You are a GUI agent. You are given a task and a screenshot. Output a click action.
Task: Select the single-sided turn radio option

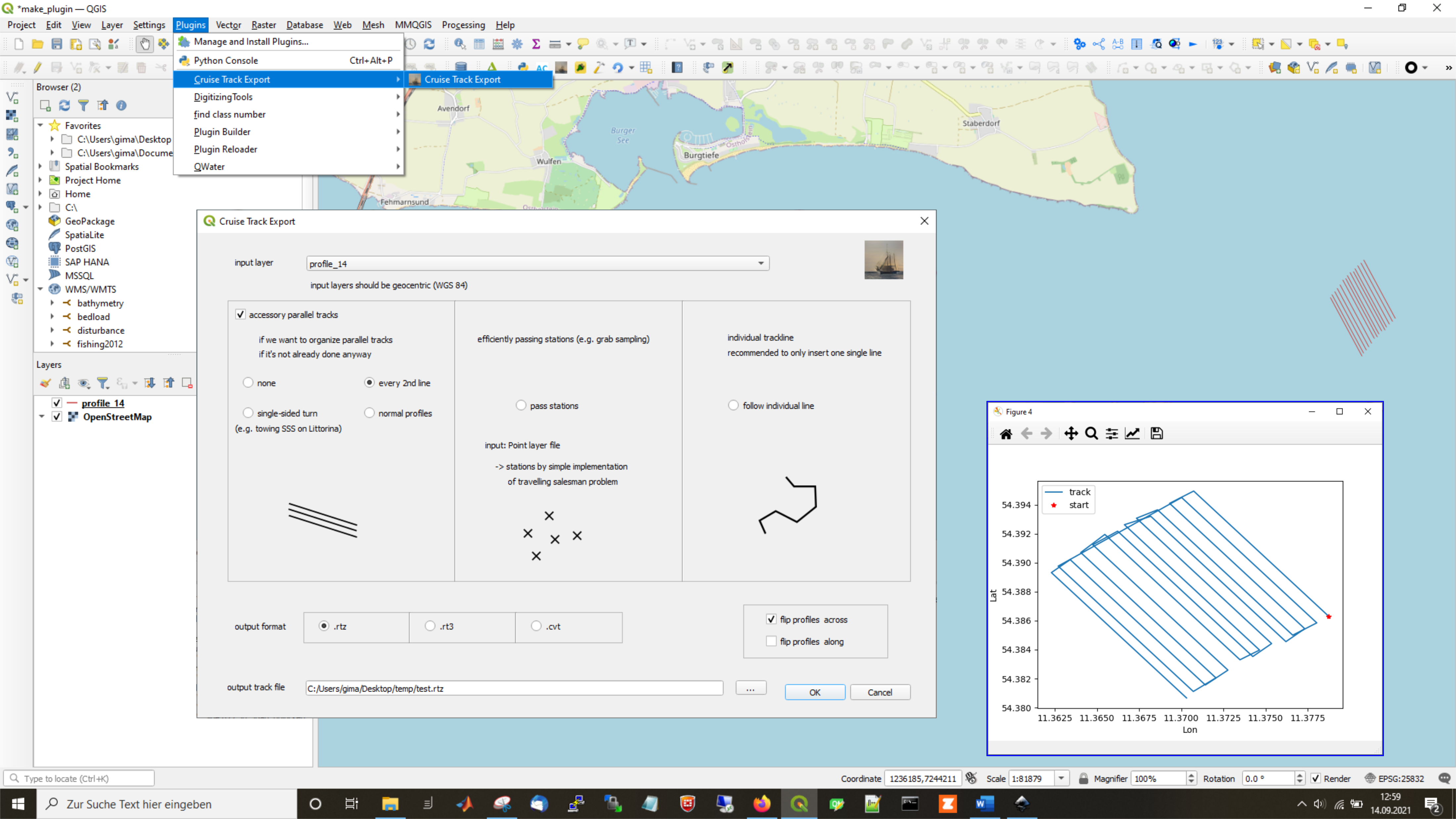pyautogui.click(x=248, y=413)
